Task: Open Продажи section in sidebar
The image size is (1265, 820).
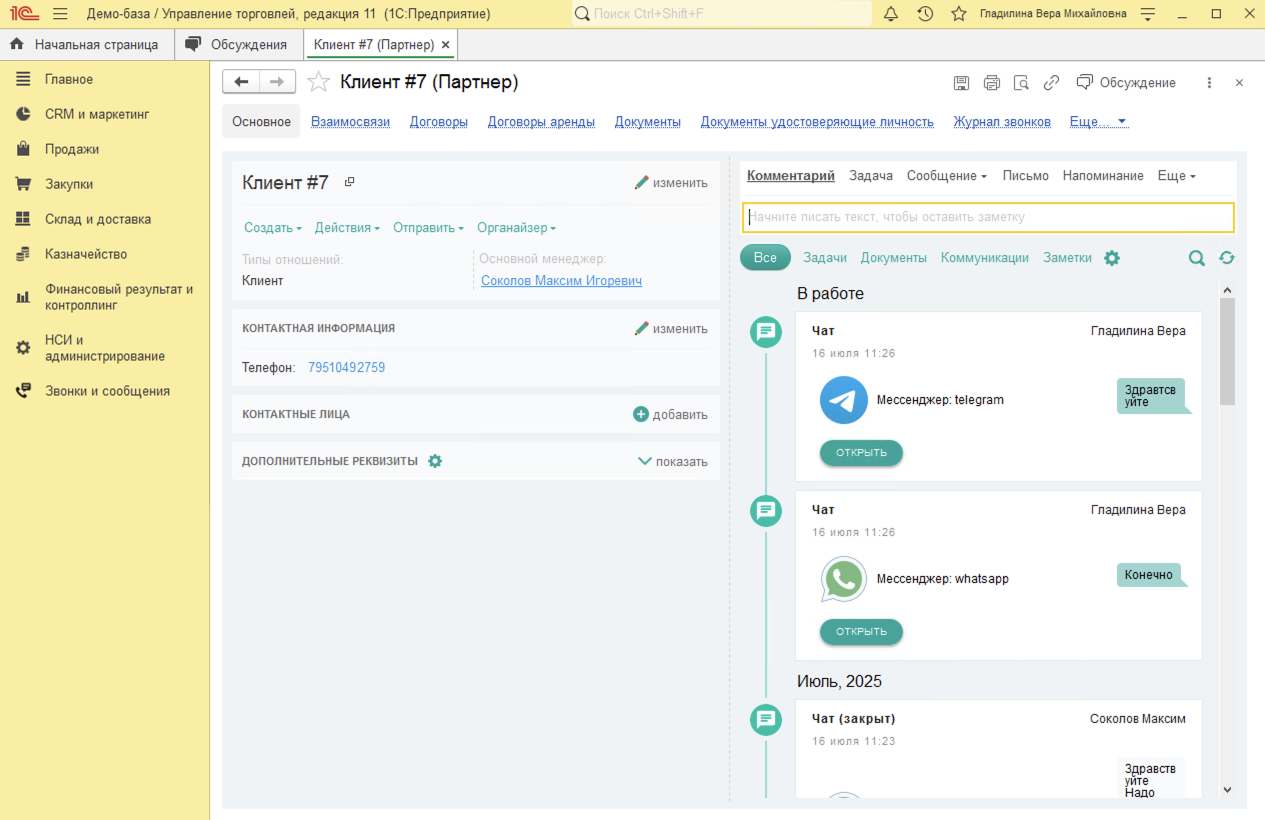Action: click(x=72, y=149)
